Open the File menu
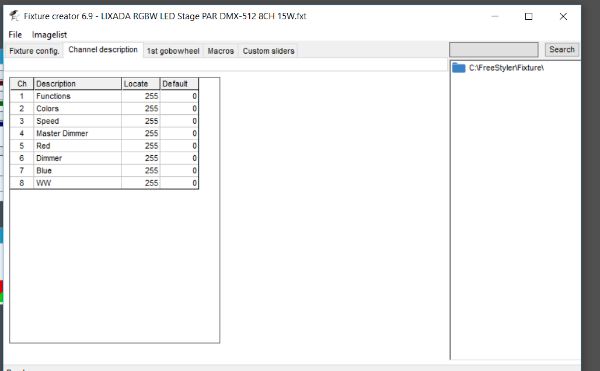 pos(15,35)
